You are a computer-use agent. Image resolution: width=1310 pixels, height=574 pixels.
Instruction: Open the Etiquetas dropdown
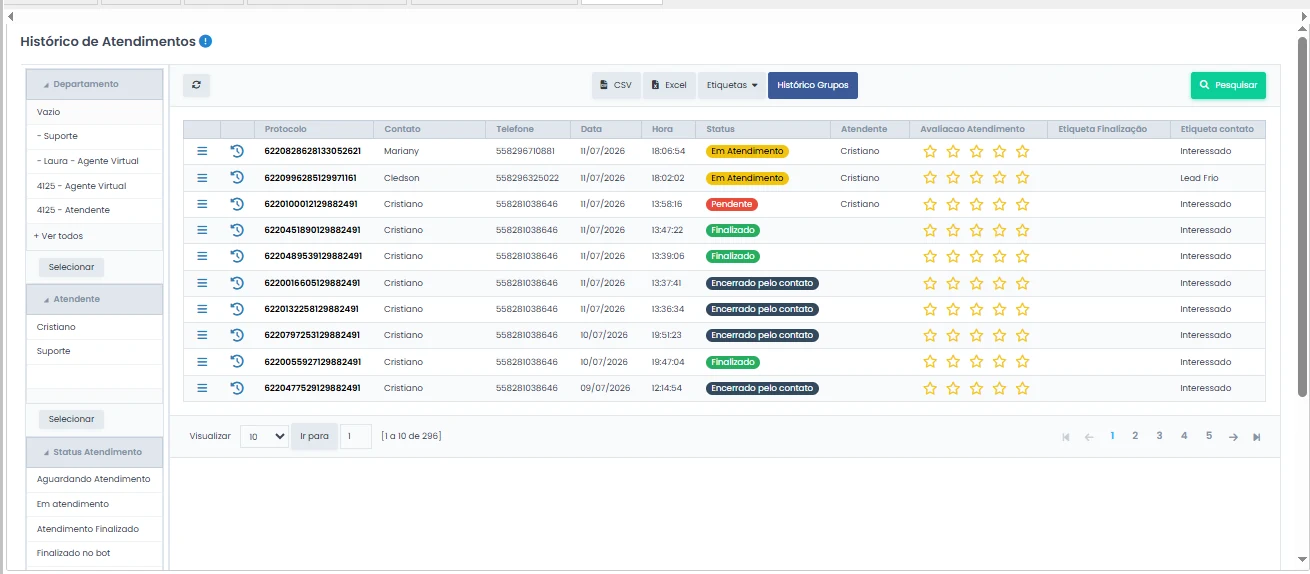coord(732,85)
